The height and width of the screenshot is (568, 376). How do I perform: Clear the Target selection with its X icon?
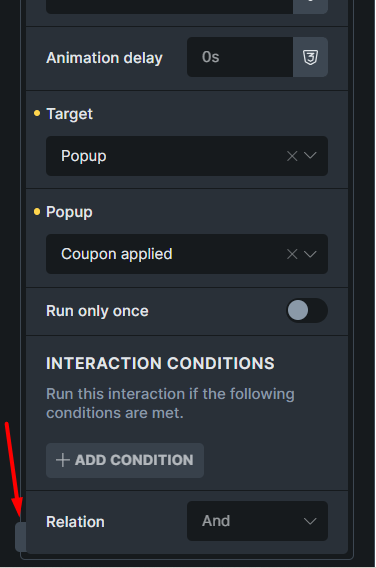point(292,156)
